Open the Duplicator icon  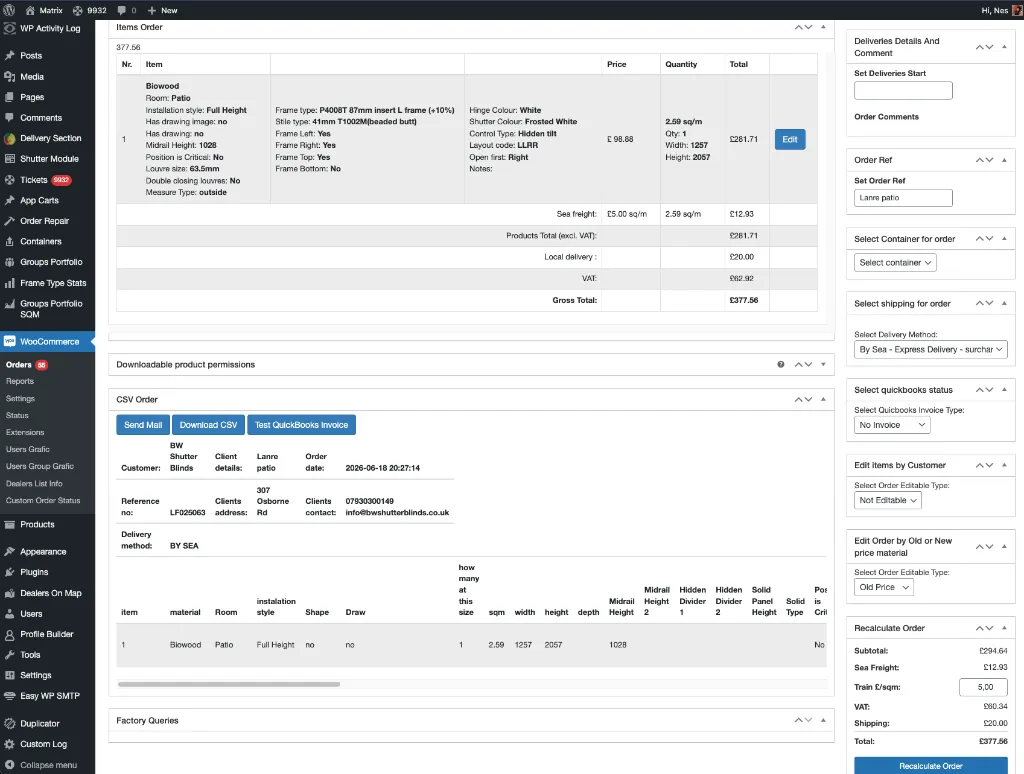pos(9,723)
